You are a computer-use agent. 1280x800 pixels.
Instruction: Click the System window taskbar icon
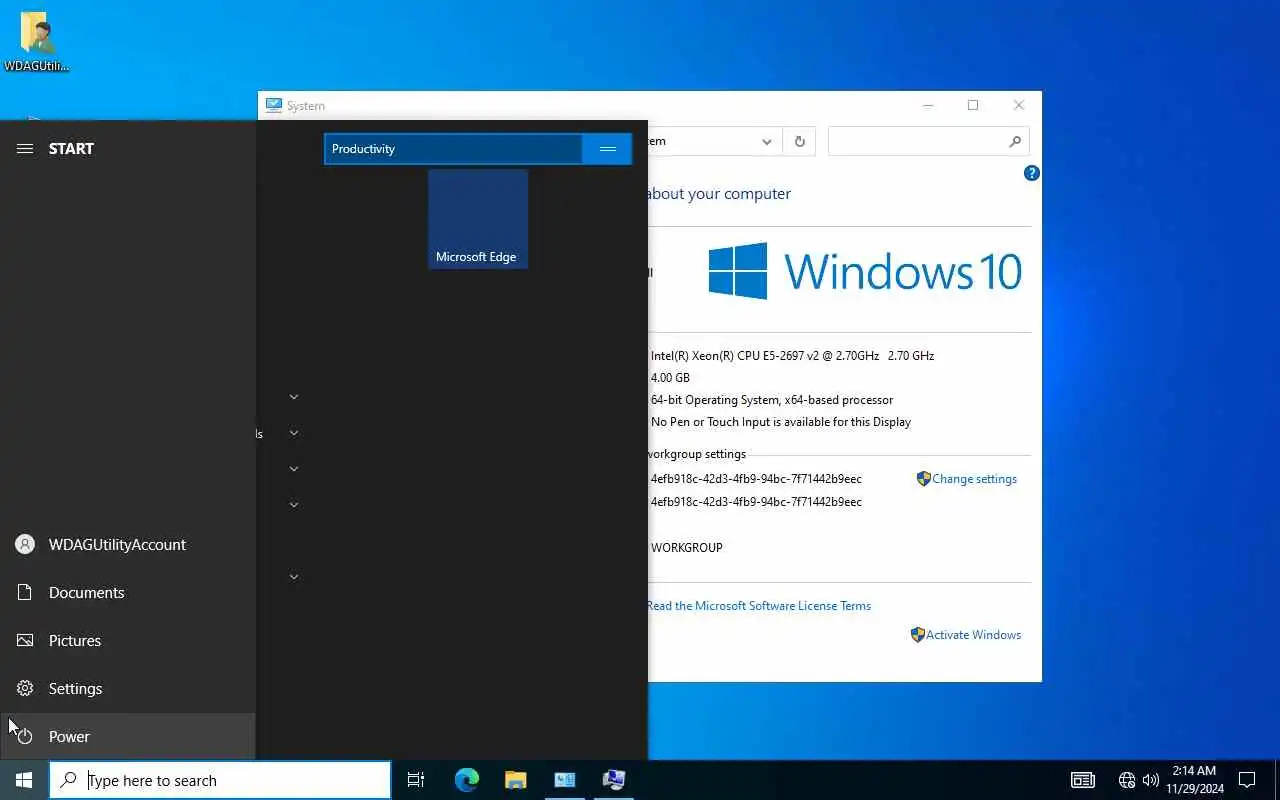coord(614,780)
